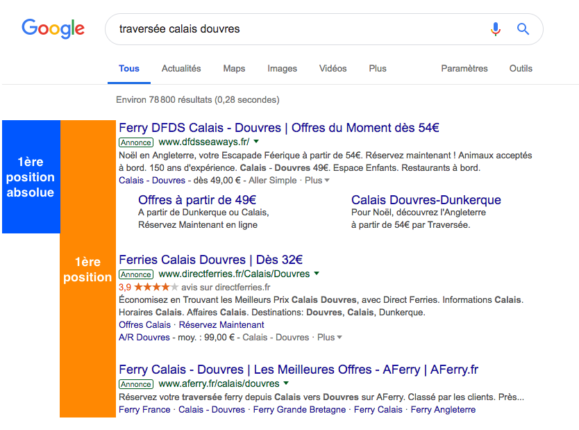This screenshot has width=579, height=430.
Task: Click www.dfdsseaways.fr/ URL text
Action: [204, 141]
